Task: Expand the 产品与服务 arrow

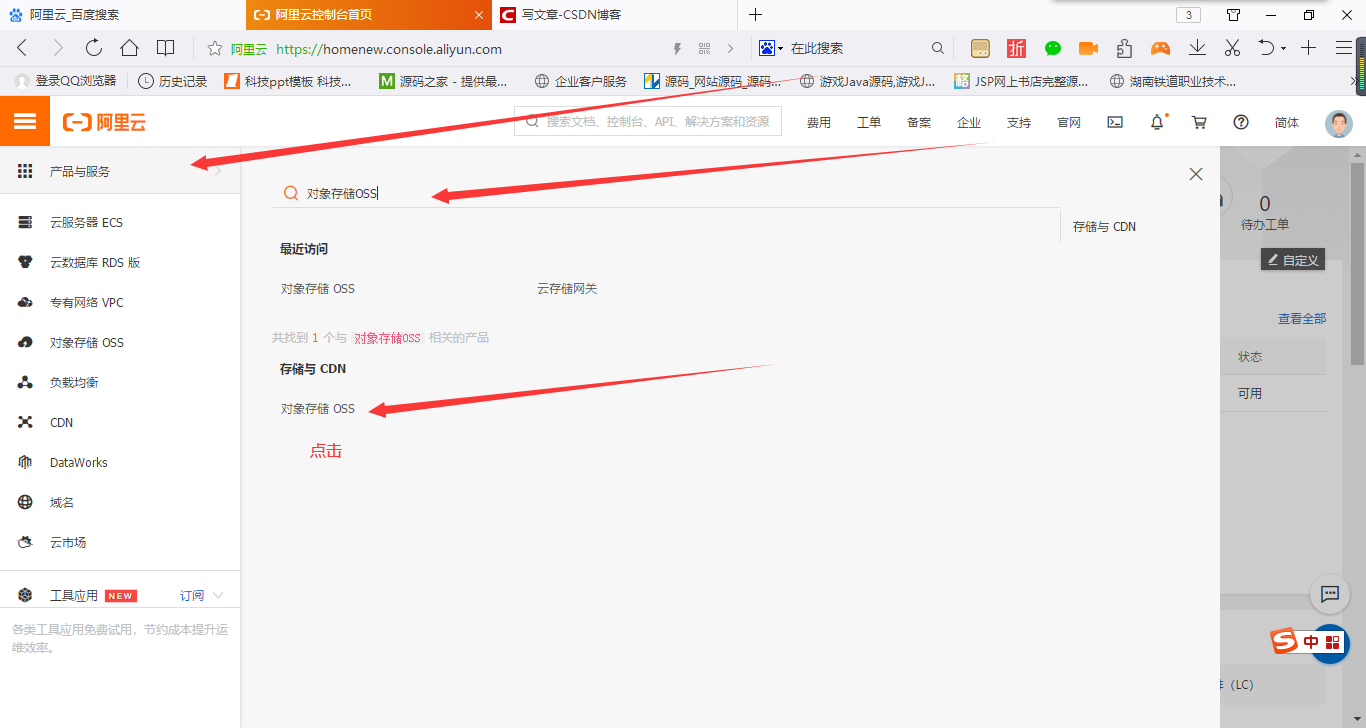Action: point(218,171)
